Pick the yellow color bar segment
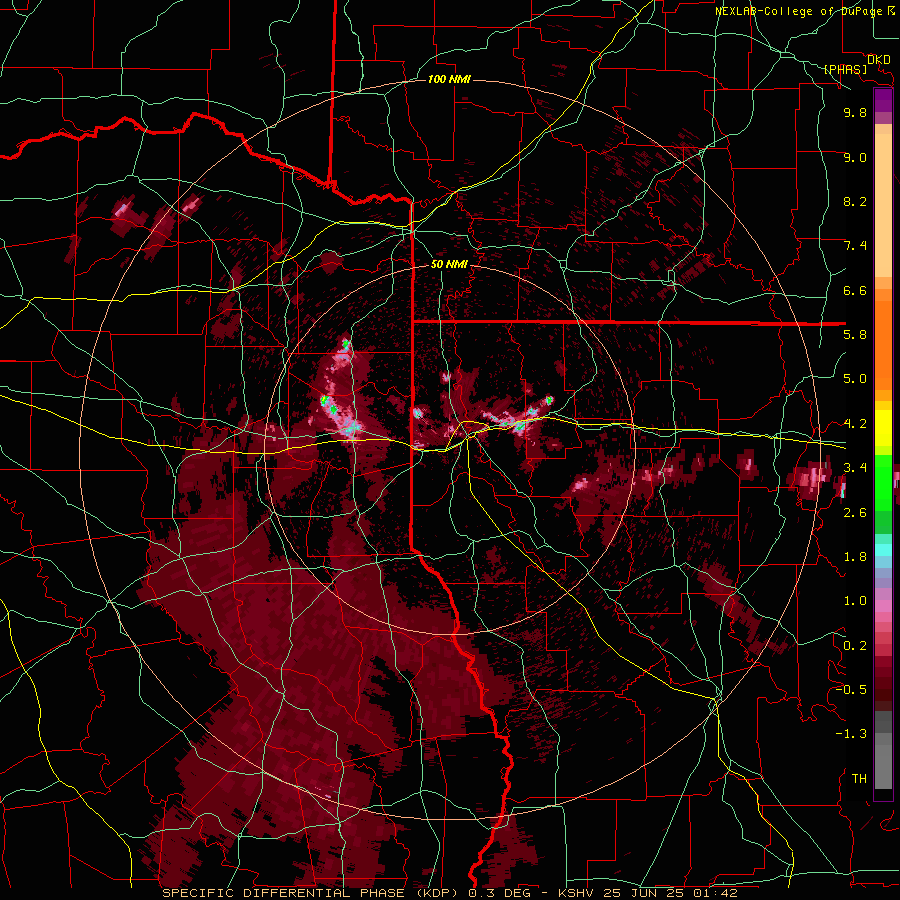The width and height of the screenshot is (900, 900). point(883,428)
